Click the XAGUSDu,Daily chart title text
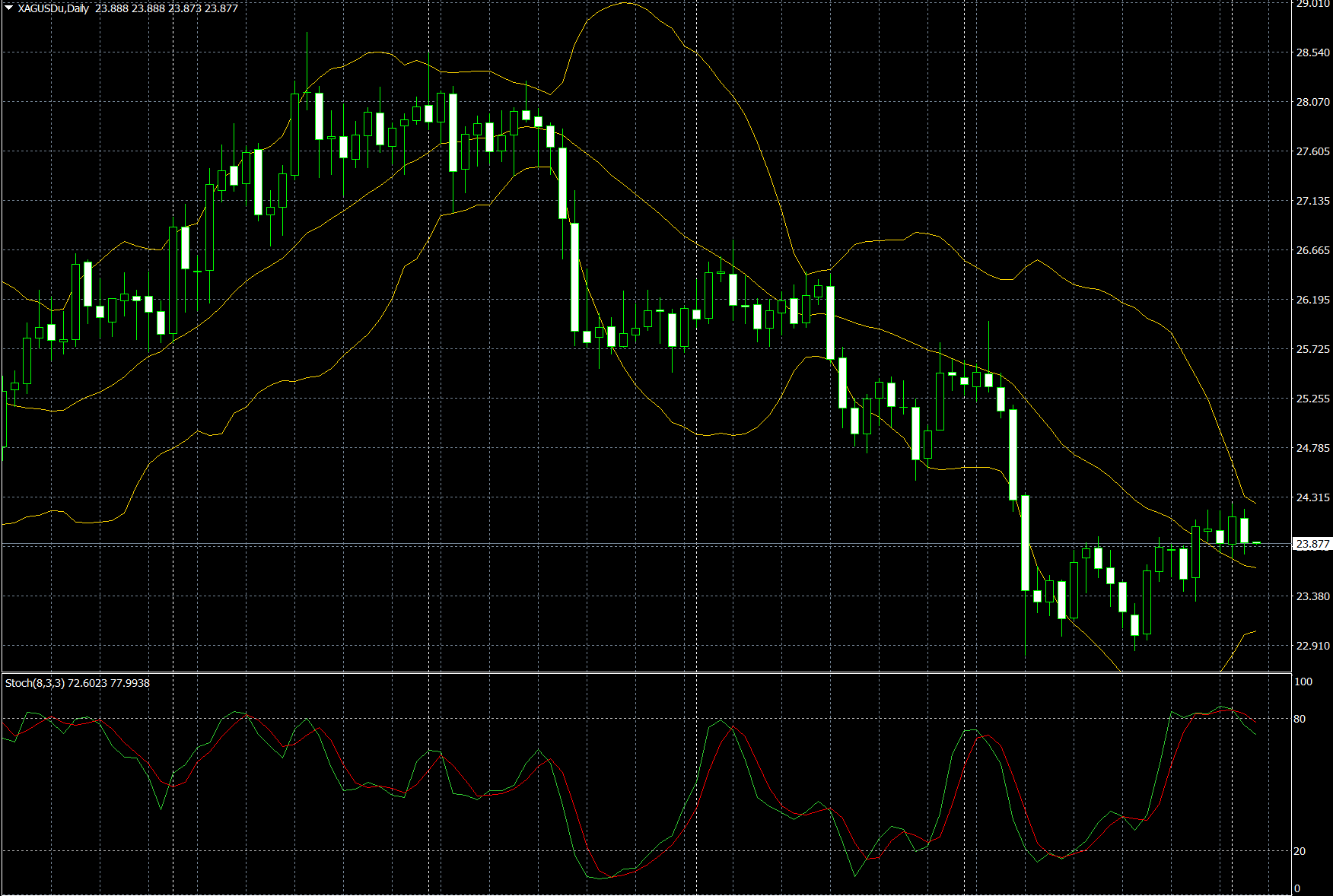This screenshot has width=1333, height=896. (53, 8)
